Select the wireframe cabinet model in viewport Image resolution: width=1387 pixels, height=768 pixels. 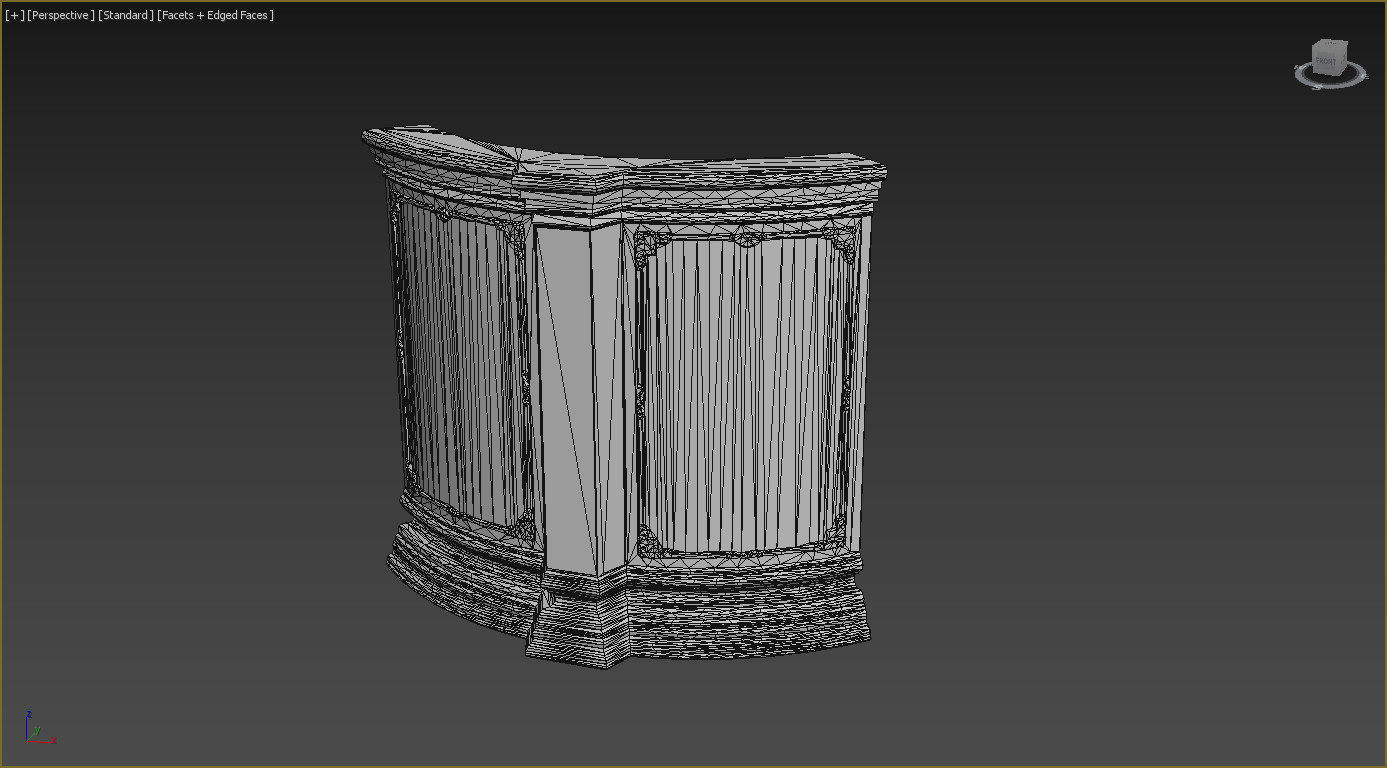tap(623, 398)
